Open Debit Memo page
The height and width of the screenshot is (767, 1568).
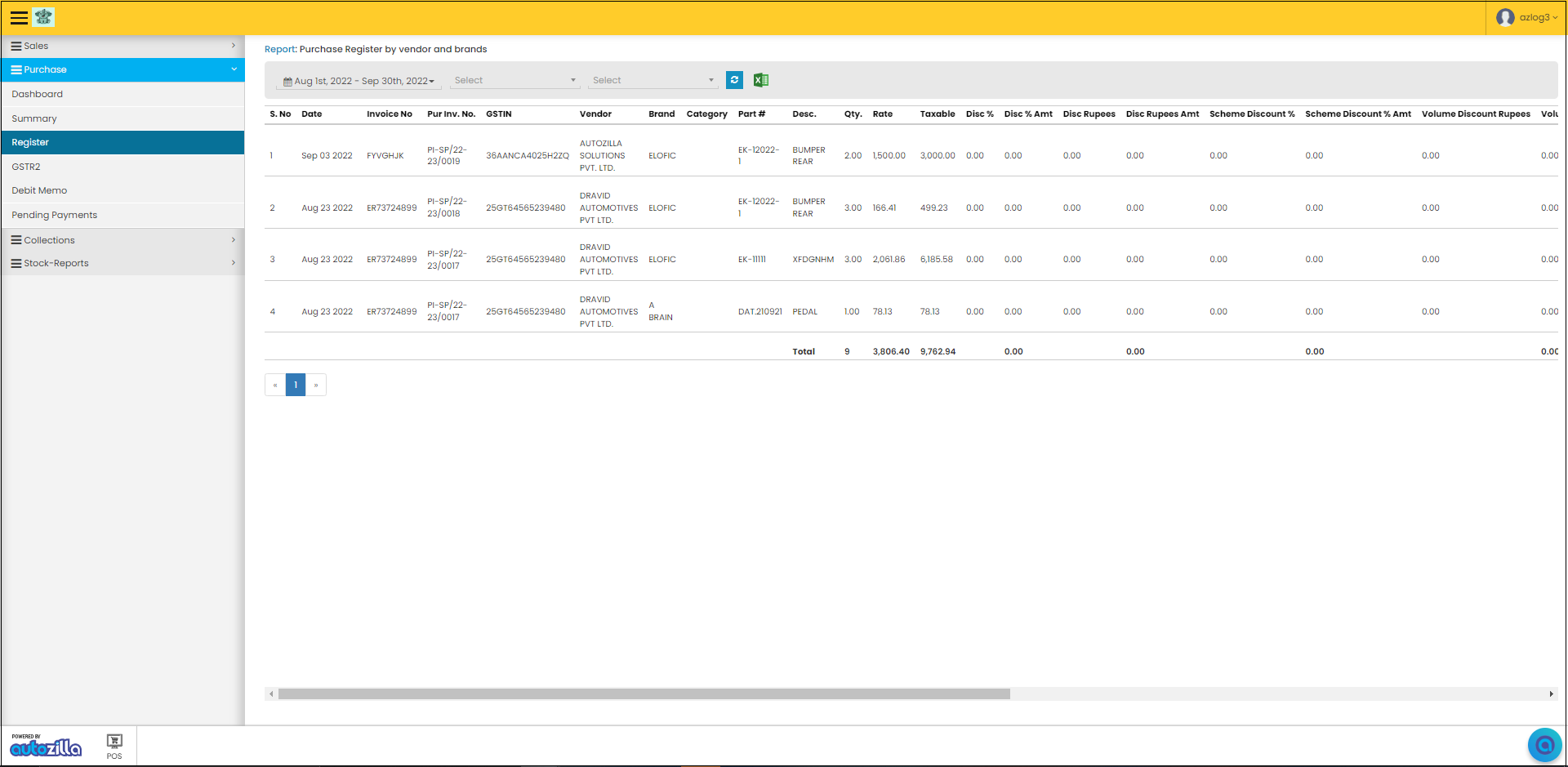pos(122,190)
